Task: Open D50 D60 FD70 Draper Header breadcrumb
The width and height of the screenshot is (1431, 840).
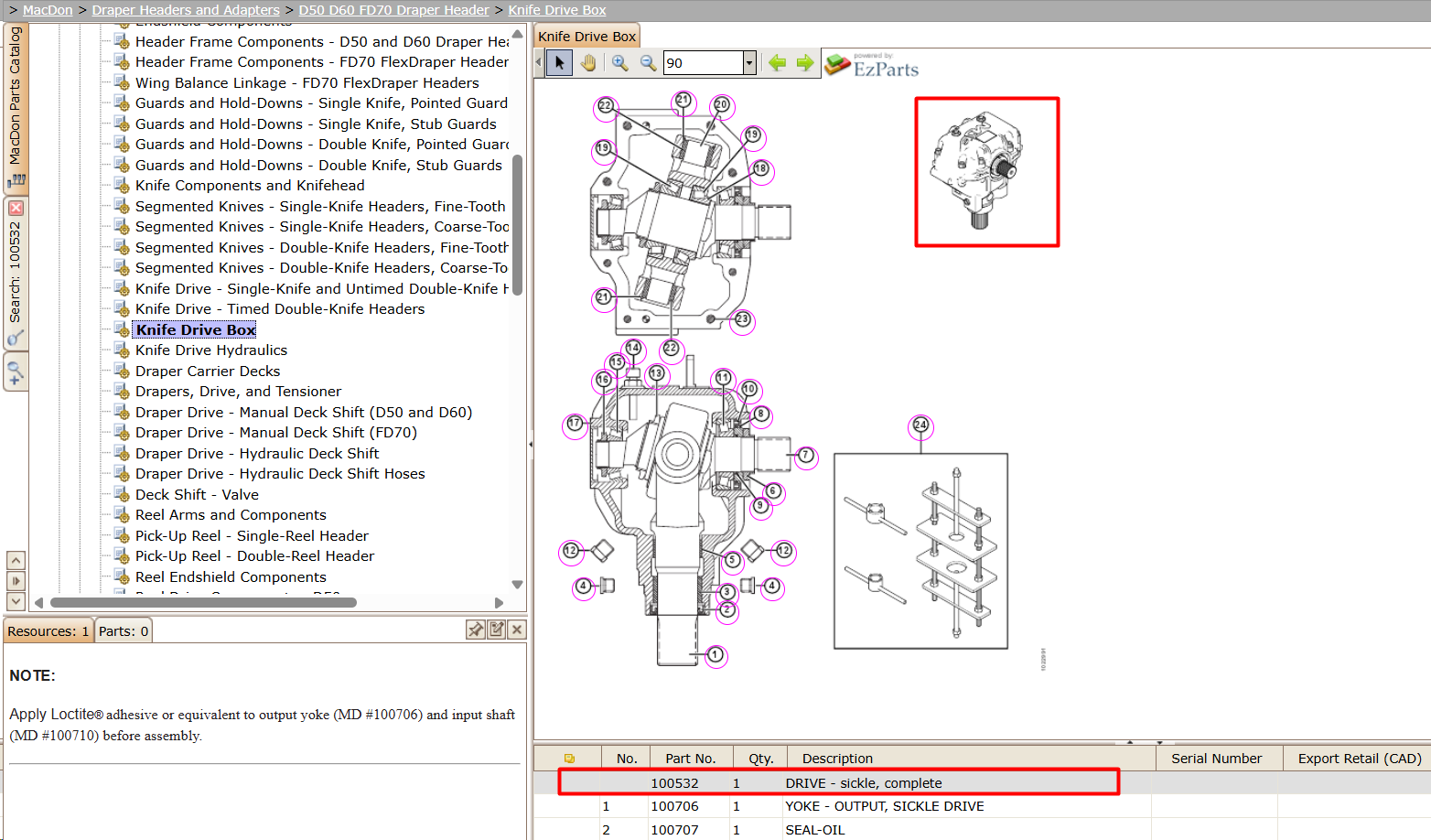Action: tap(393, 10)
